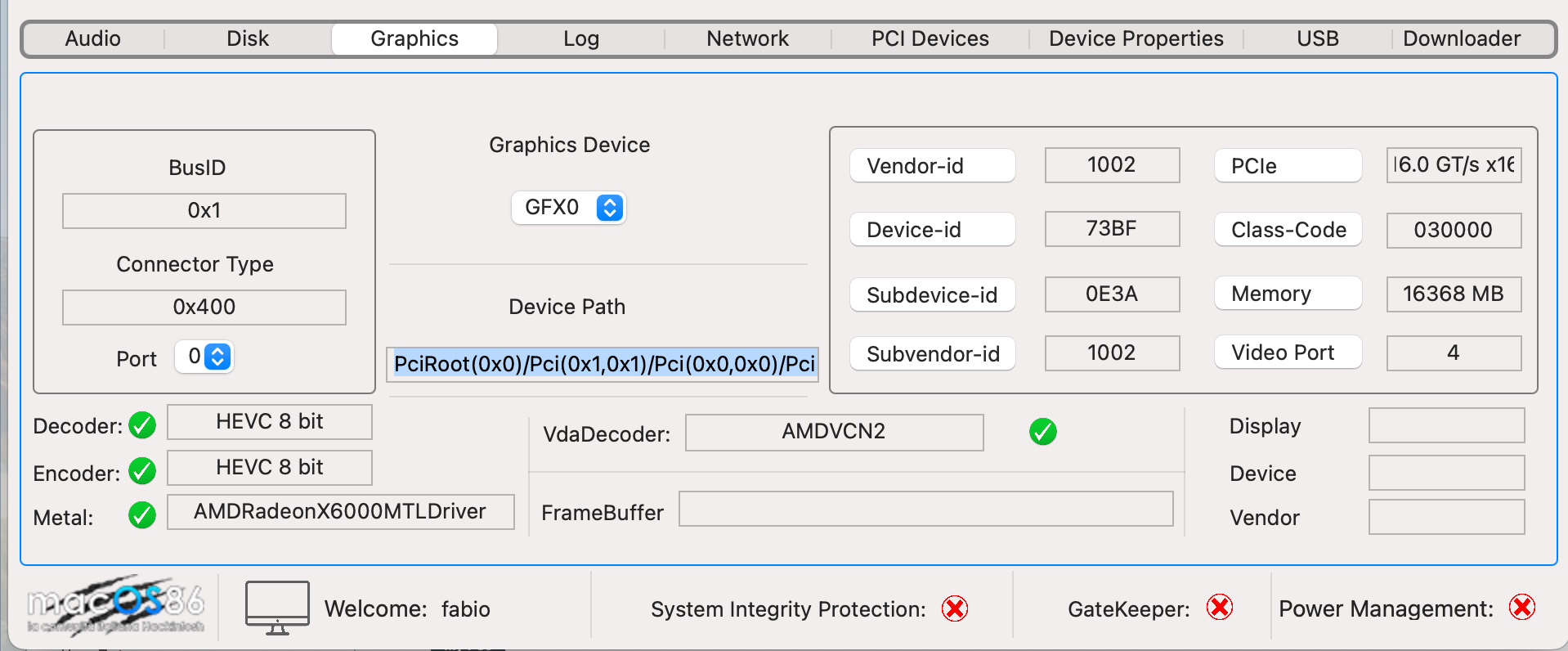Click the Power Management red X icon
This screenshot has width=1568, height=651.
pyautogui.click(x=1521, y=608)
